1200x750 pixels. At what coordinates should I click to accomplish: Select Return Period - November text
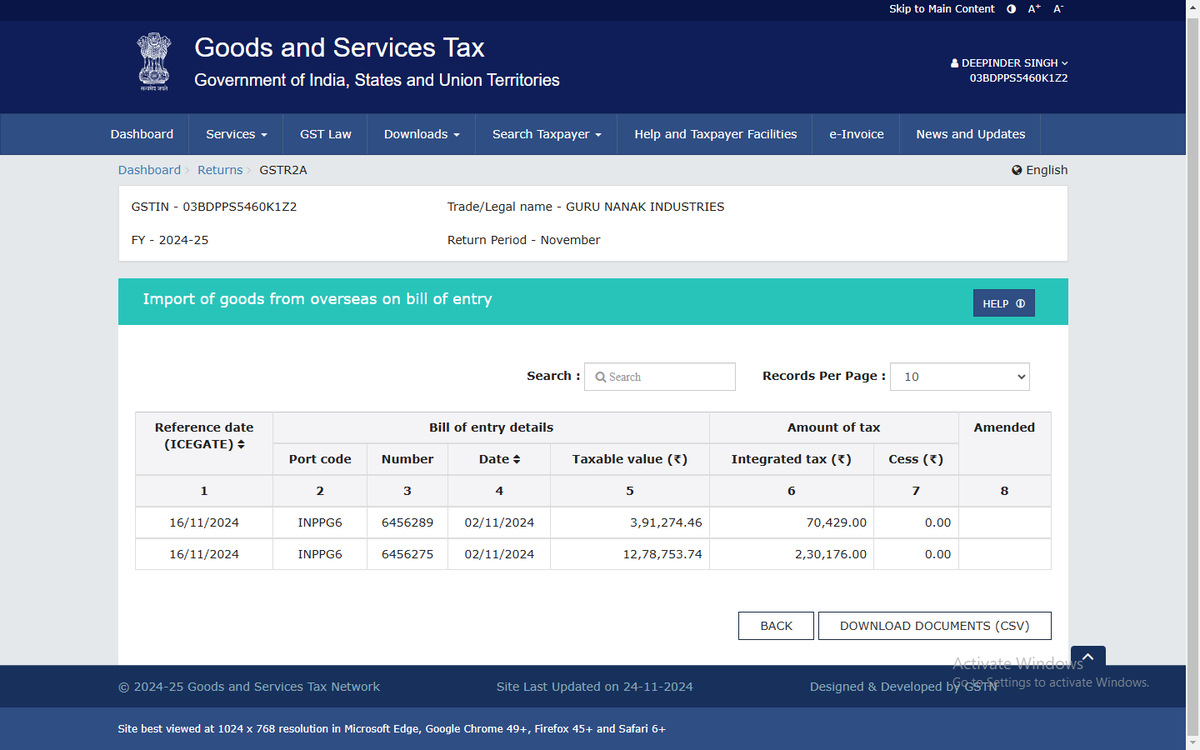click(524, 240)
